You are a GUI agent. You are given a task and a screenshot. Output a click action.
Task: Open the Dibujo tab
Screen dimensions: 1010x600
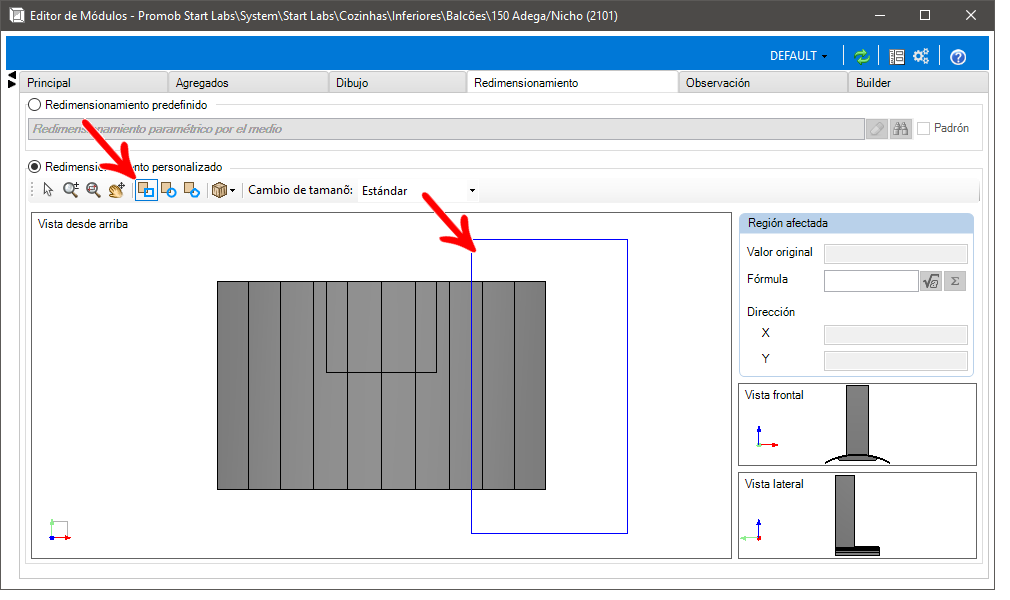[397, 82]
